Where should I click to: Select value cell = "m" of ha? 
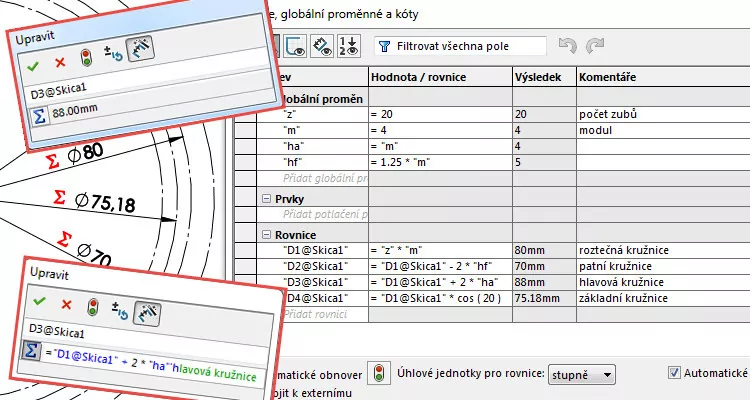440,146
